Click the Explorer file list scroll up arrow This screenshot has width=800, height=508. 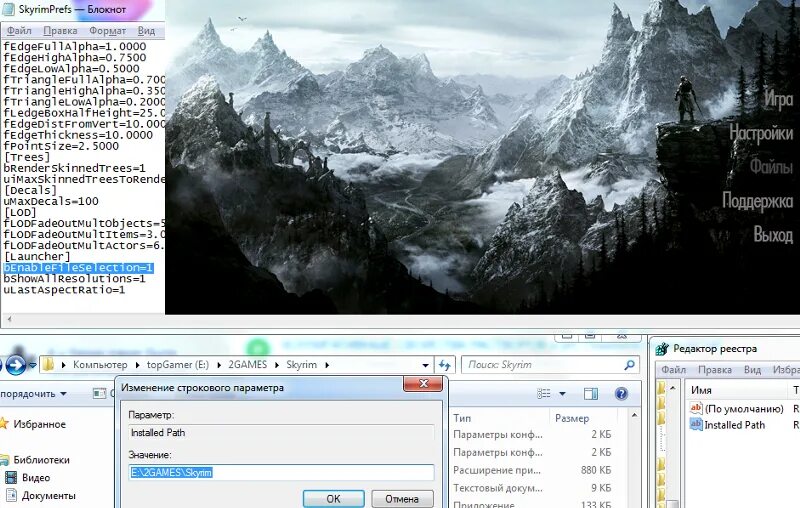[634, 416]
